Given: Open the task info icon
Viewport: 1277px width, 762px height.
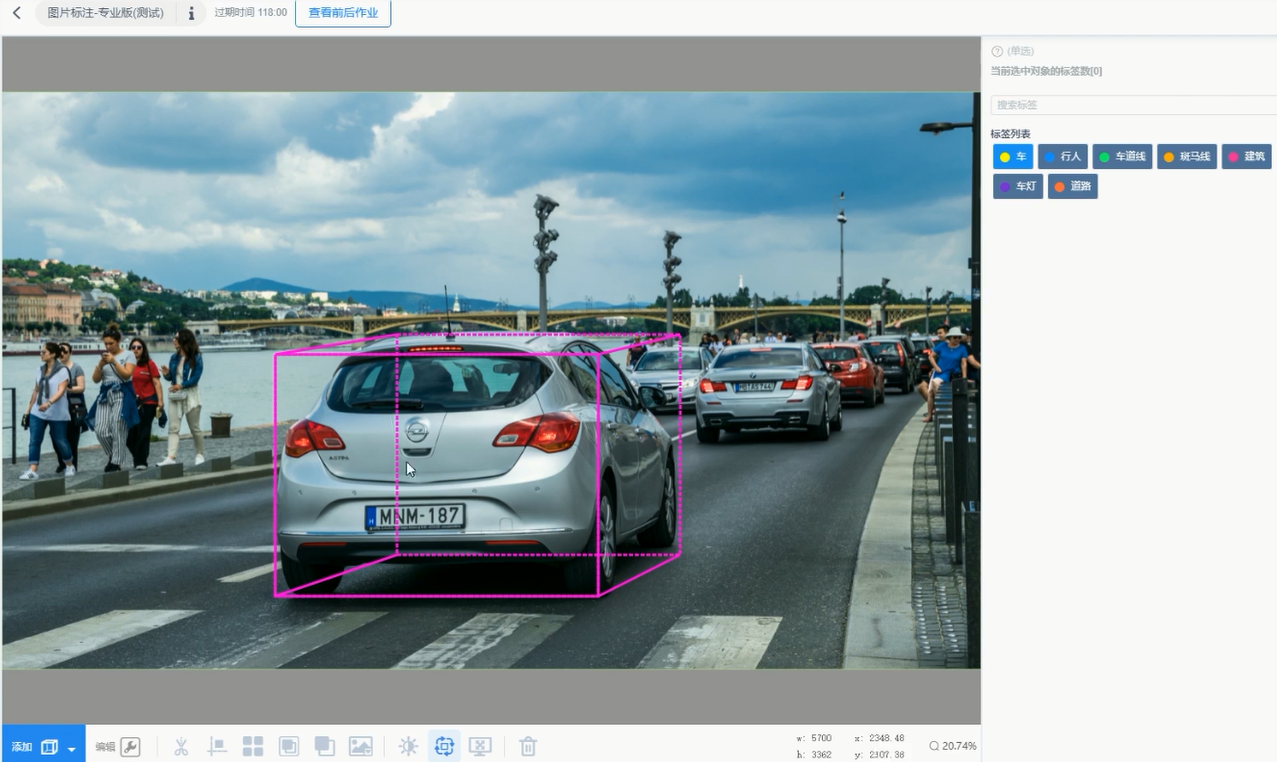Looking at the screenshot, I should (x=191, y=14).
